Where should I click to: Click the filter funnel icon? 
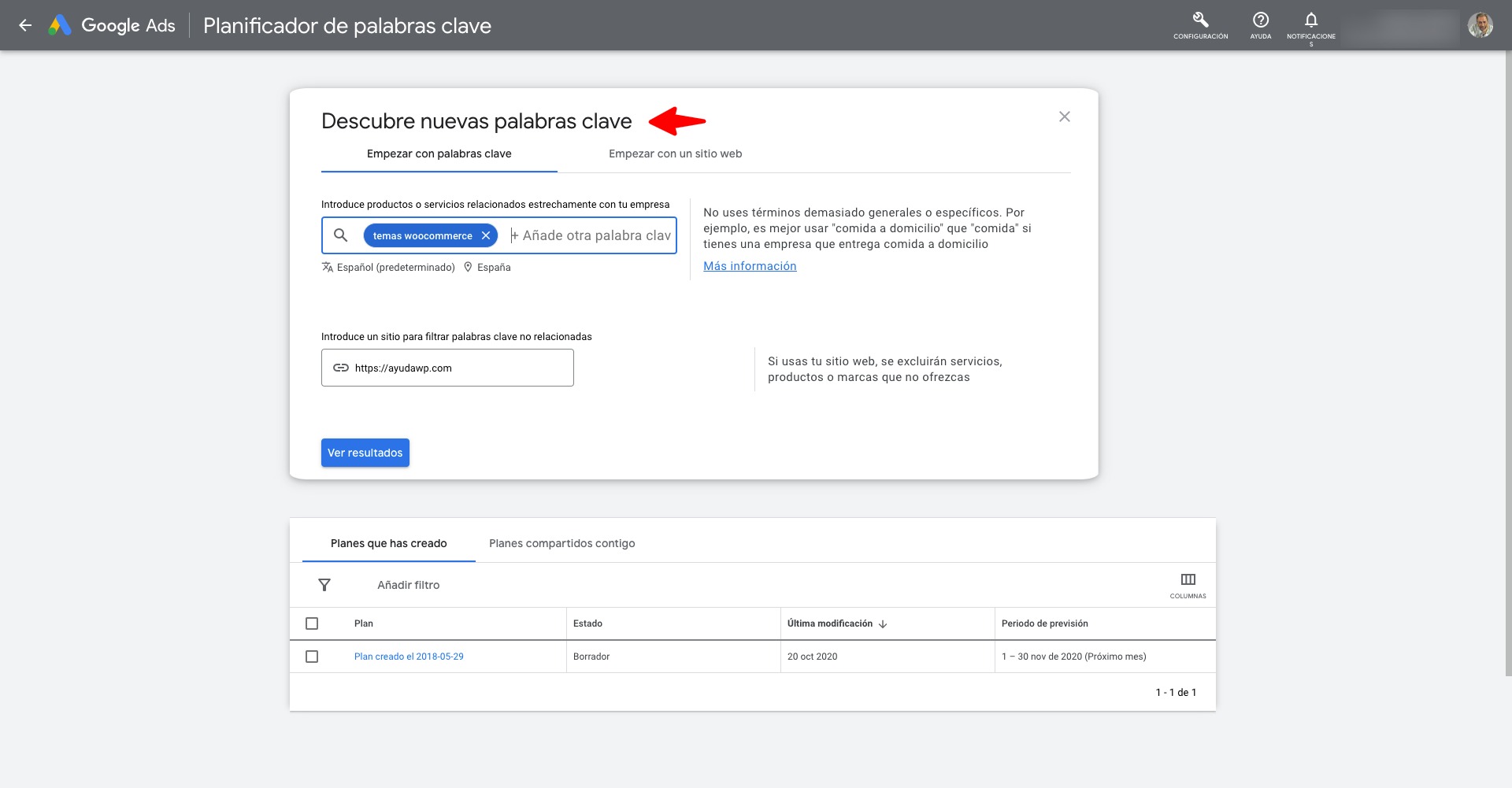324,585
